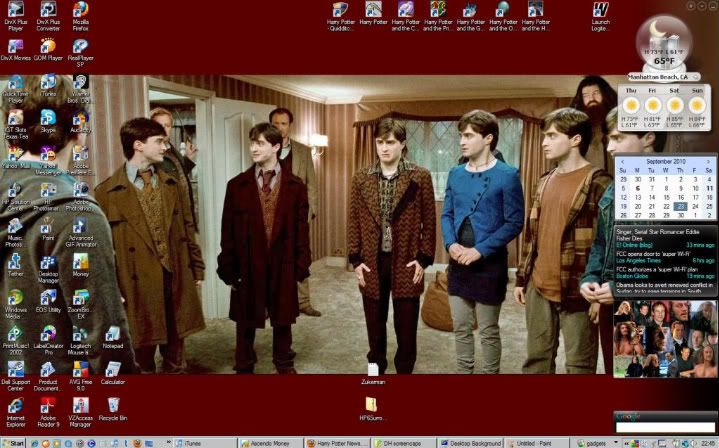Select the Zukerman file on the desktop

tap(373, 374)
